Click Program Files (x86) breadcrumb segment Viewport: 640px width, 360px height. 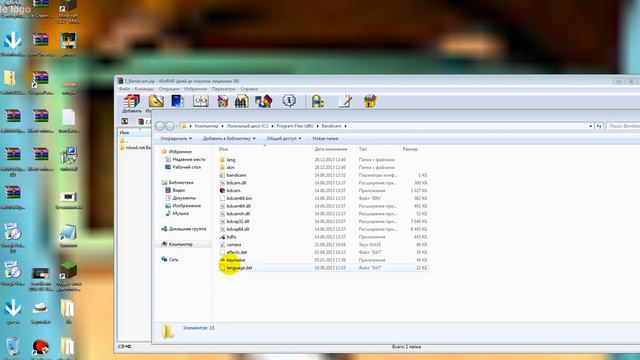(295, 126)
